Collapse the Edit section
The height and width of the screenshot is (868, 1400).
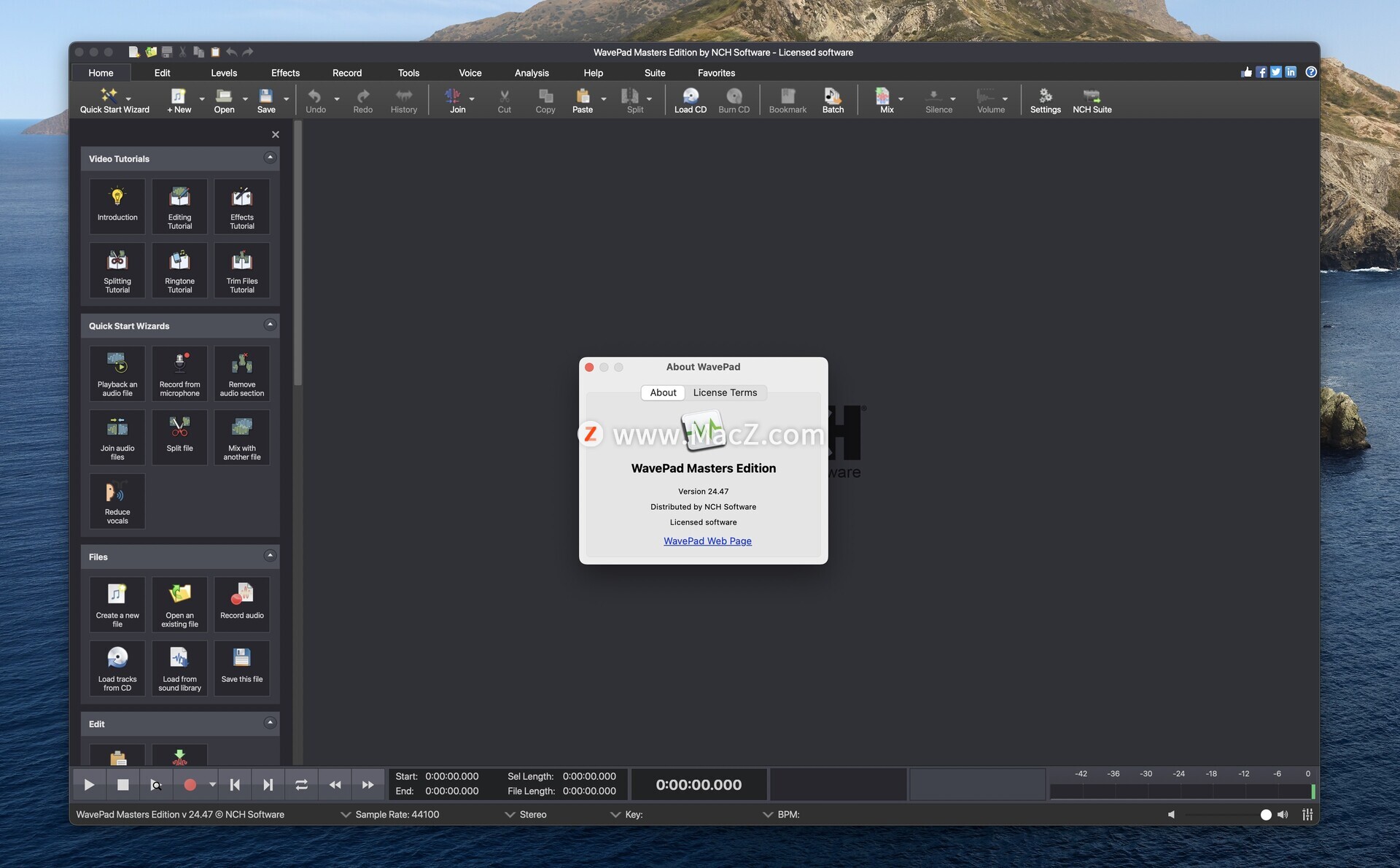point(270,723)
